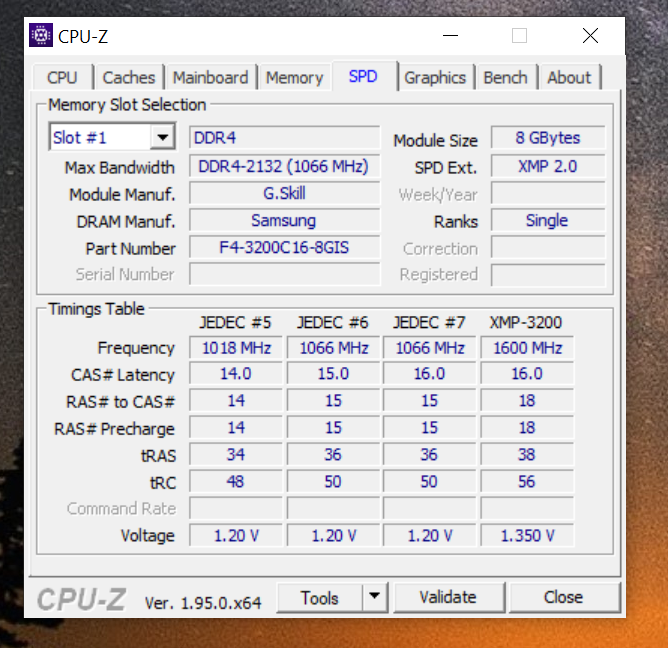Click the Single ranks value

point(548,221)
